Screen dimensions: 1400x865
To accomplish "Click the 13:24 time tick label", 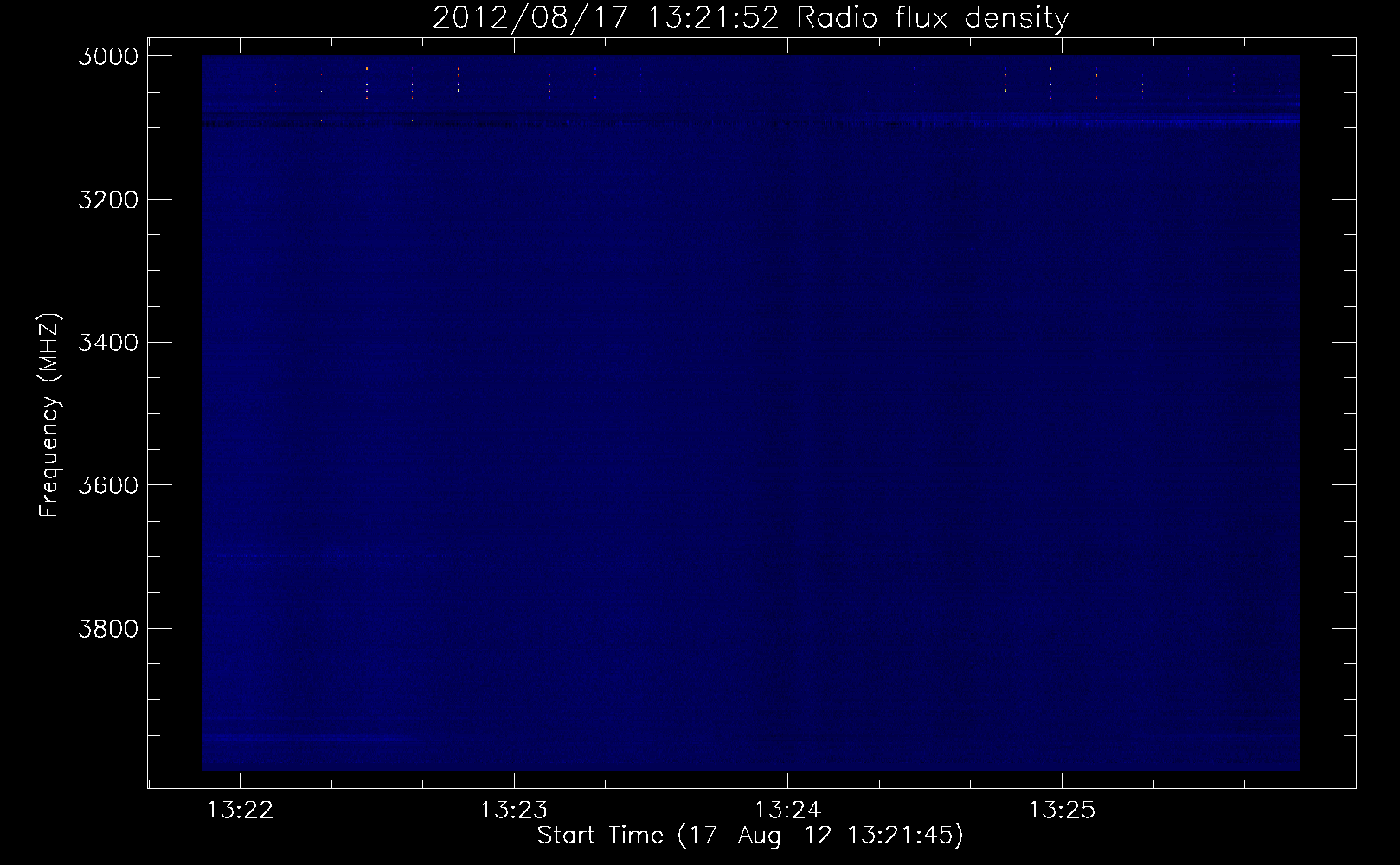I will point(787,811).
